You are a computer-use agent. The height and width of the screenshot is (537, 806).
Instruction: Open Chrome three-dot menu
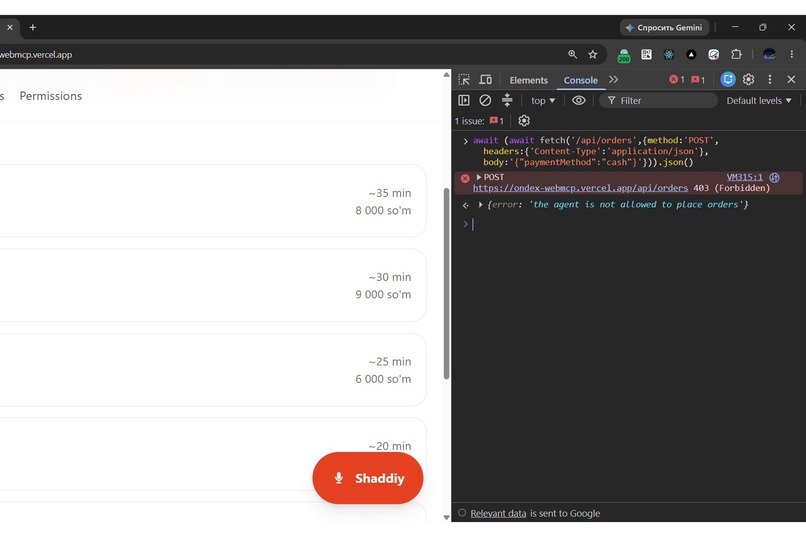click(792, 54)
